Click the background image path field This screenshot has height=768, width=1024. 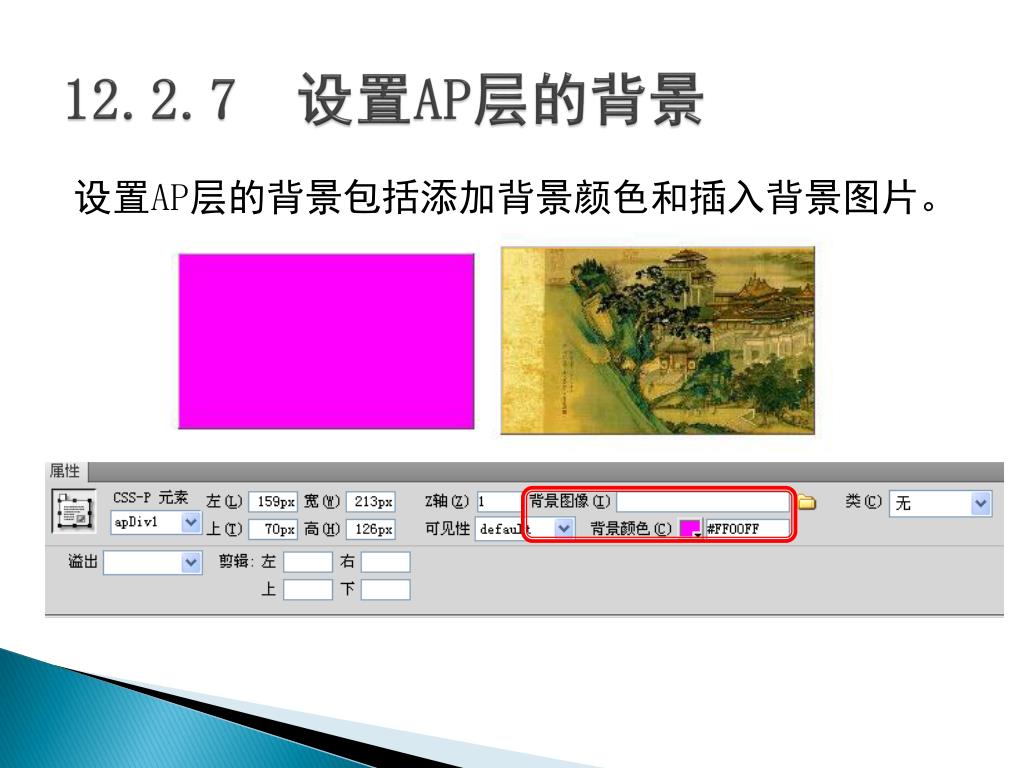pos(703,501)
